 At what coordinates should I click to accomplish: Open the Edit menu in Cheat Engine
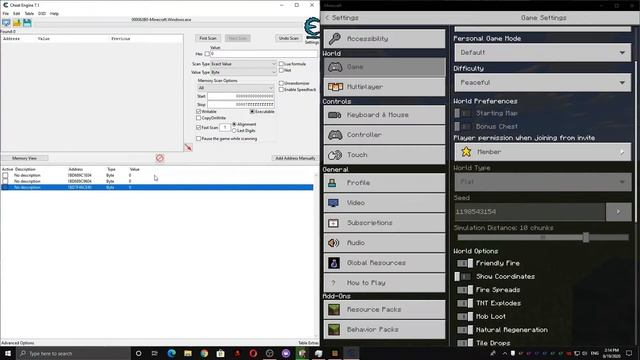17,13
